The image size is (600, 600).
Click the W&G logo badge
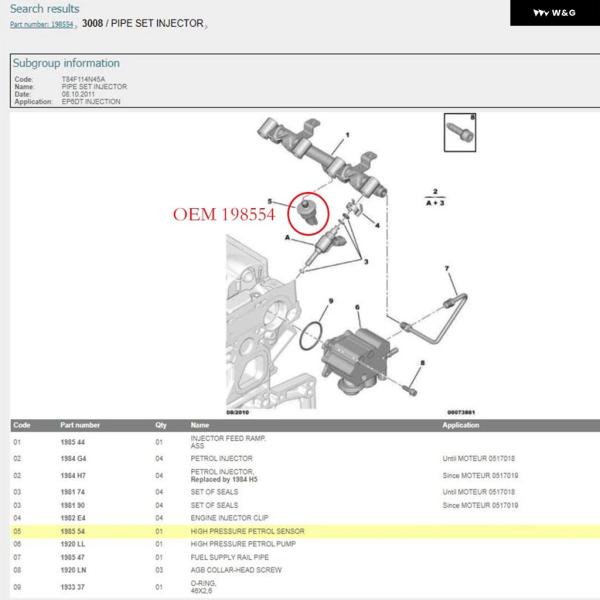pos(551,12)
